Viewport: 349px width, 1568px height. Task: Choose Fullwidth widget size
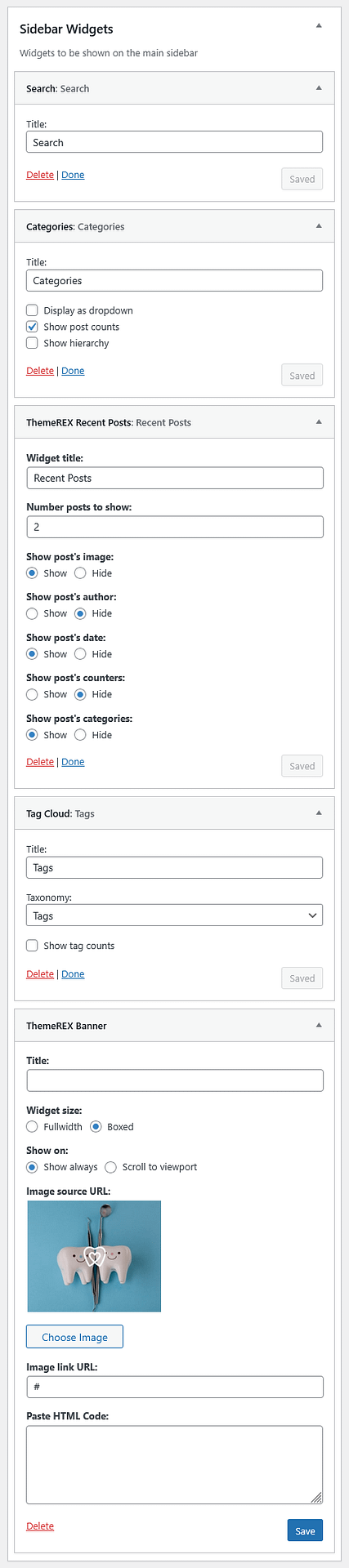coord(32,1127)
